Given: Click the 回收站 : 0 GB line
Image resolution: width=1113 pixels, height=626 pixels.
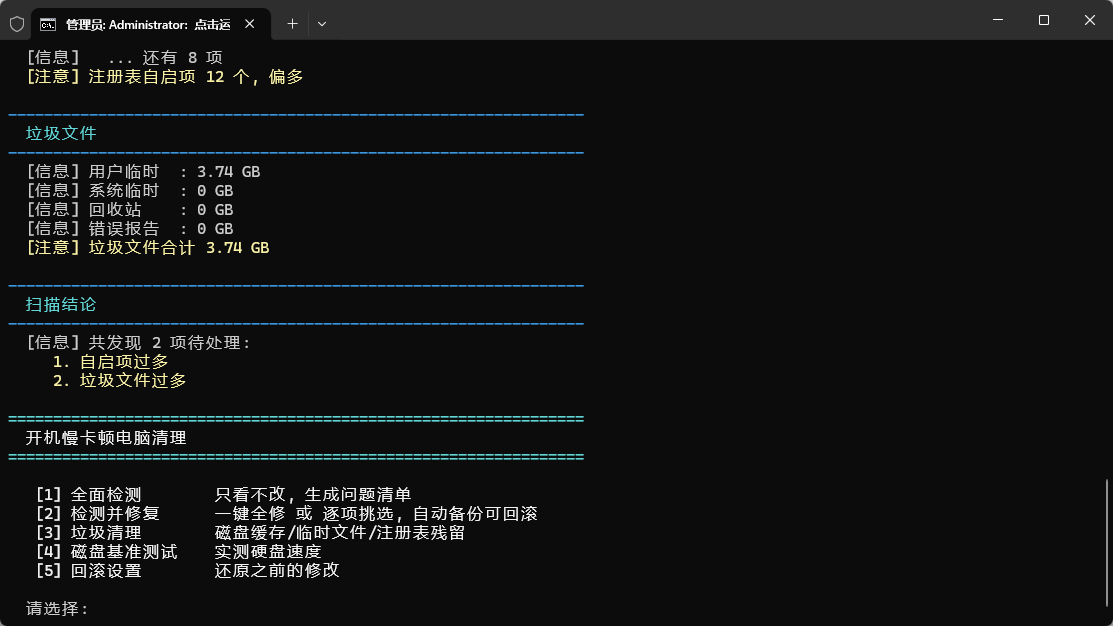Looking at the screenshot, I should point(130,210).
